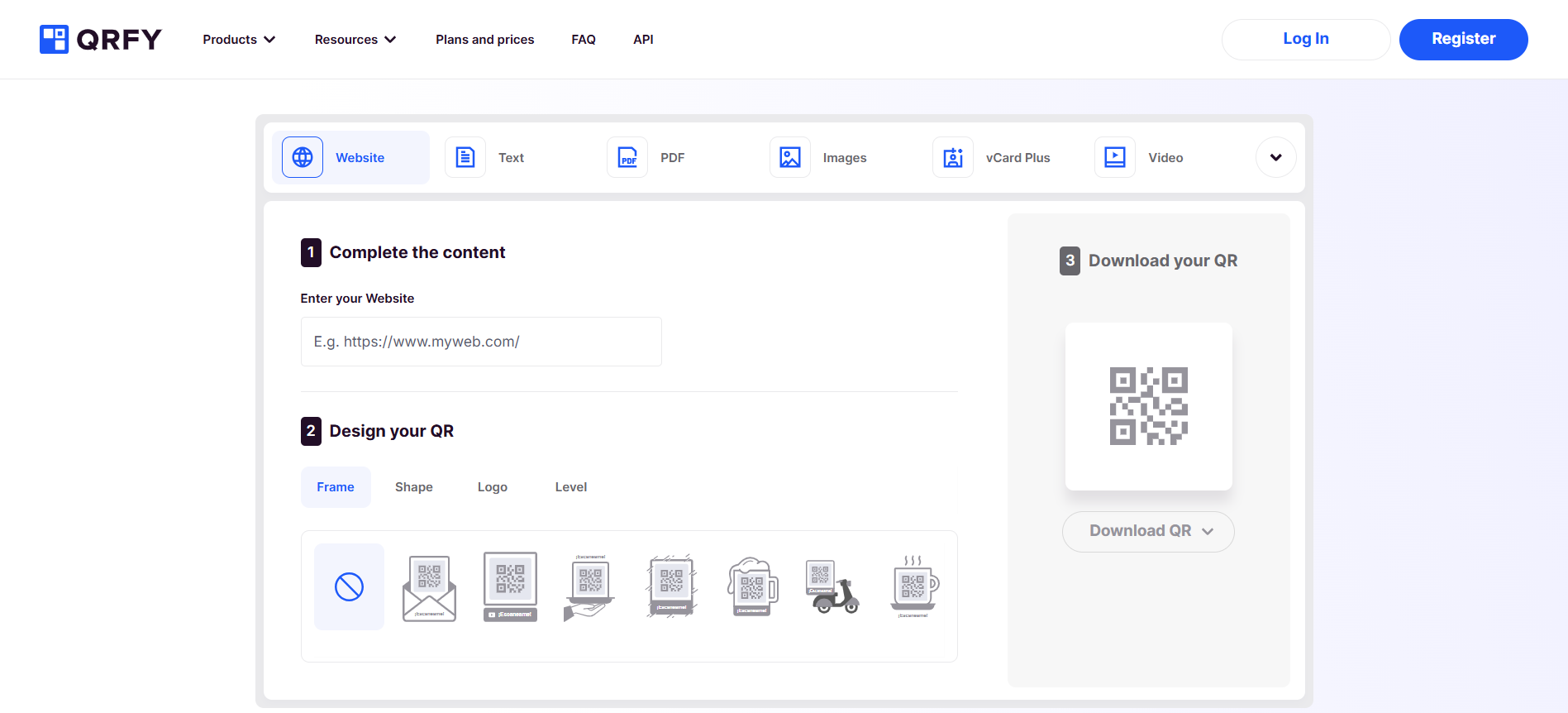The image size is (1568, 713).
Task: Expand more QR type options
Action: [x=1276, y=157]
